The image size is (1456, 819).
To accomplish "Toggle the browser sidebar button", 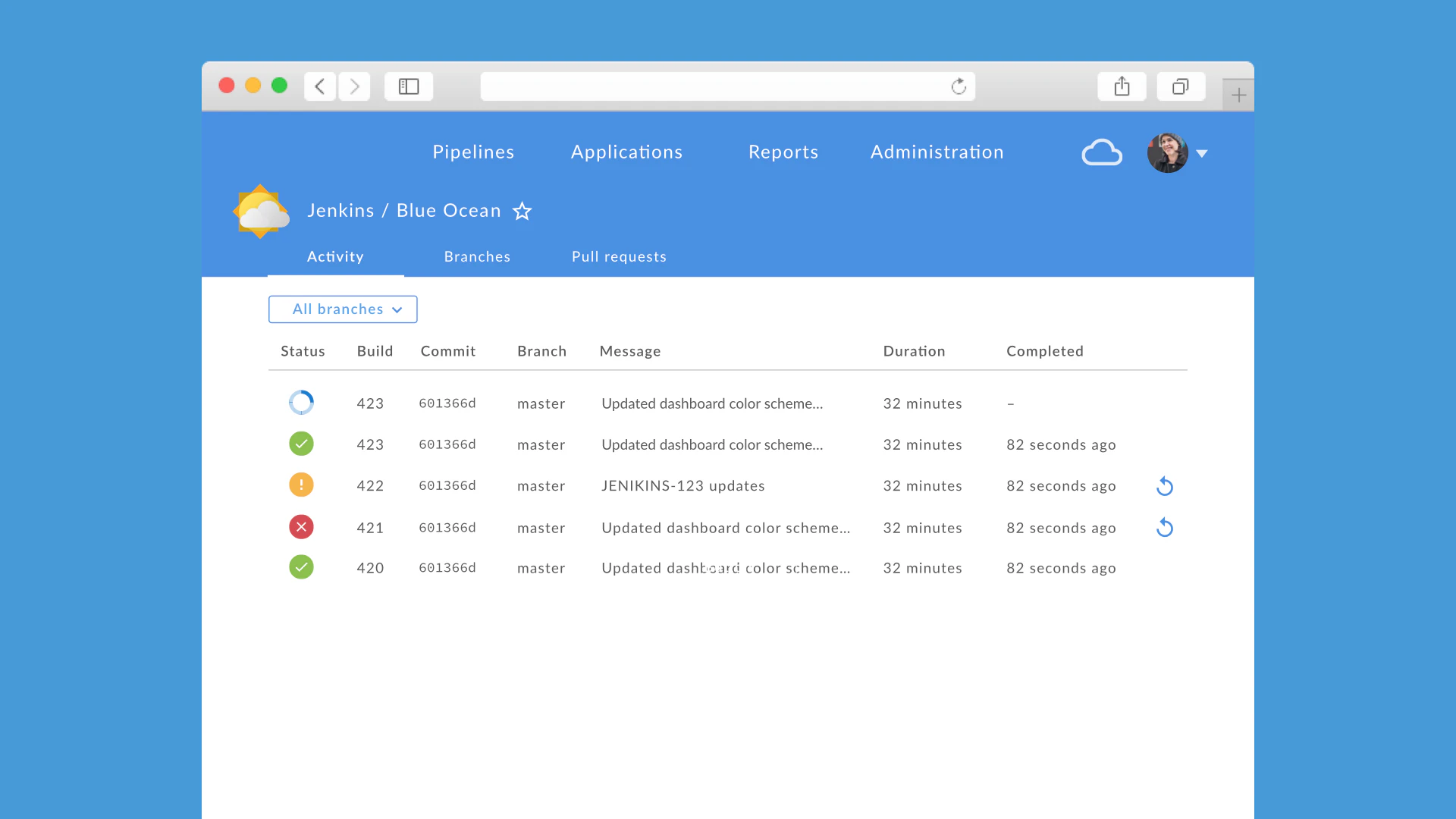I will click(x=409, y=86).
